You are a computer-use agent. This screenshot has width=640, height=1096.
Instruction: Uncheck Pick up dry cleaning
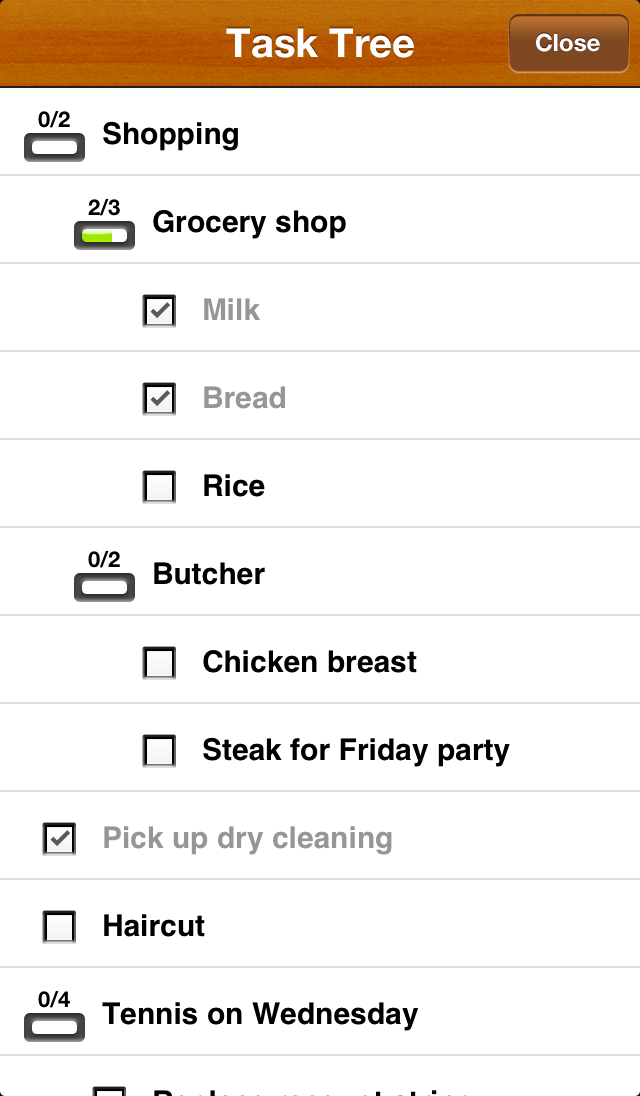click(x=60, y=839)
